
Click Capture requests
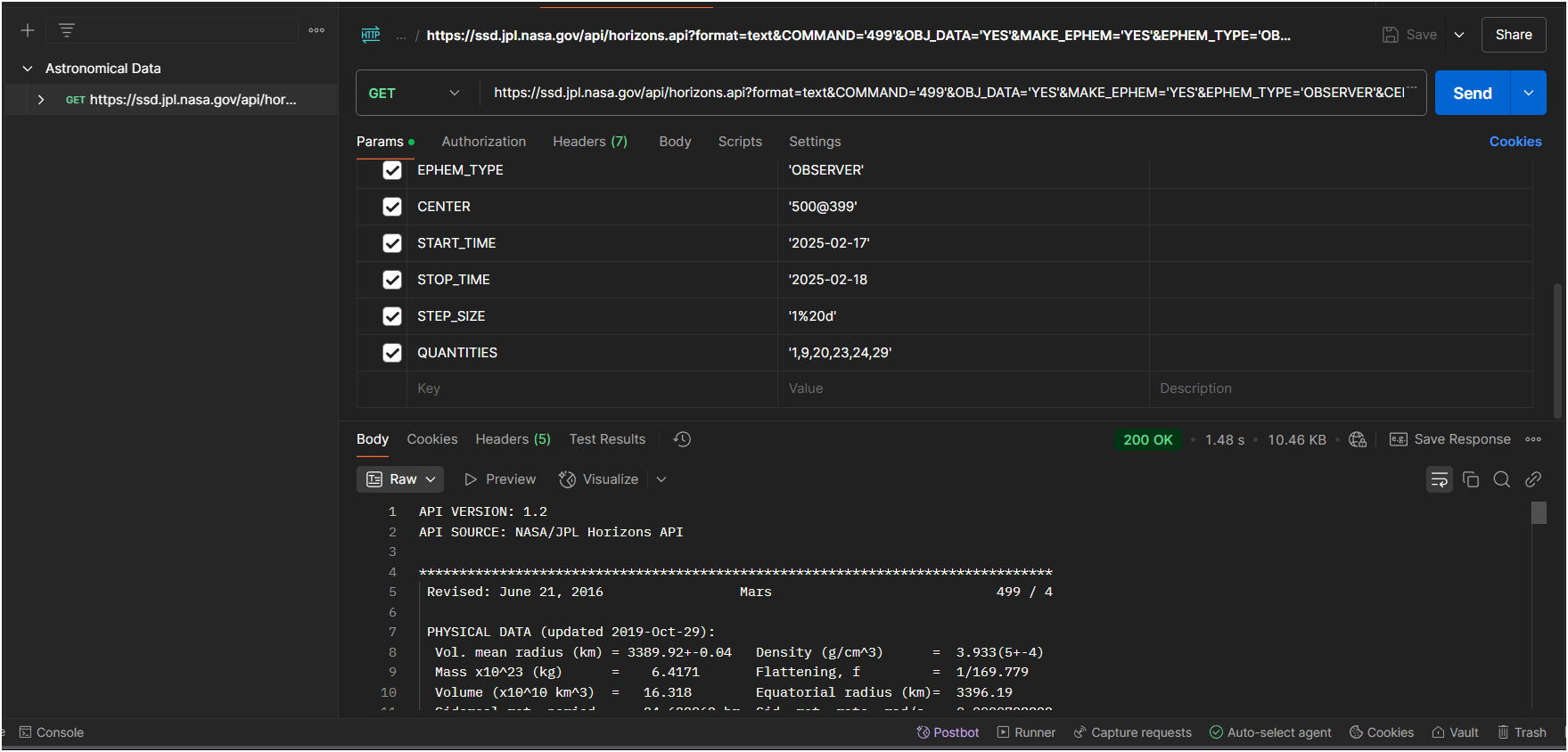pyautogui.click(x=1132, y=732)
